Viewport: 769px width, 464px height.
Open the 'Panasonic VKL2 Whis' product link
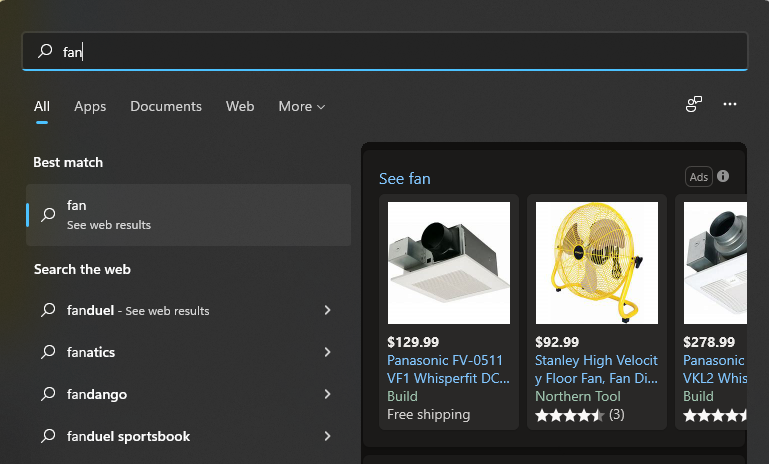coord(715,369)
